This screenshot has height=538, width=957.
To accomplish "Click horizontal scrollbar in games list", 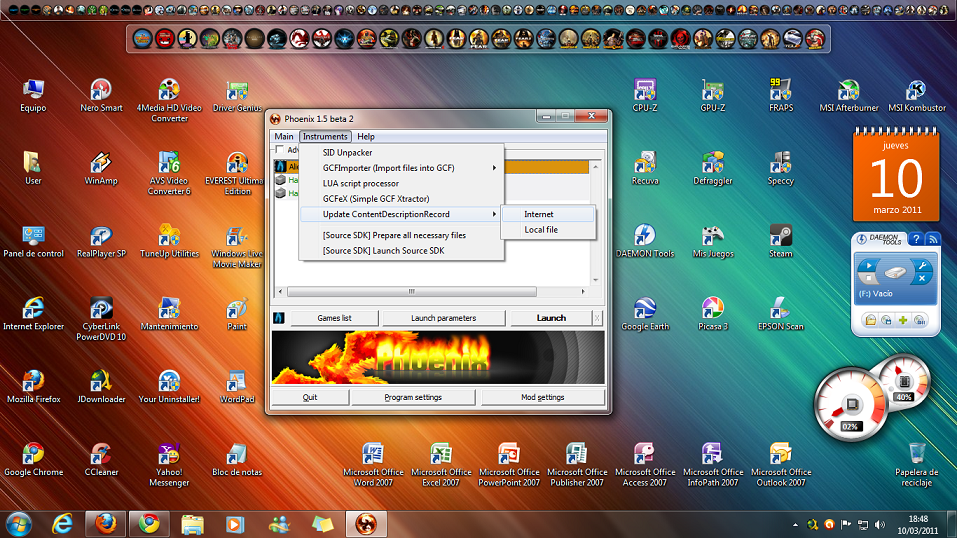I will click(x=411, y=292).
